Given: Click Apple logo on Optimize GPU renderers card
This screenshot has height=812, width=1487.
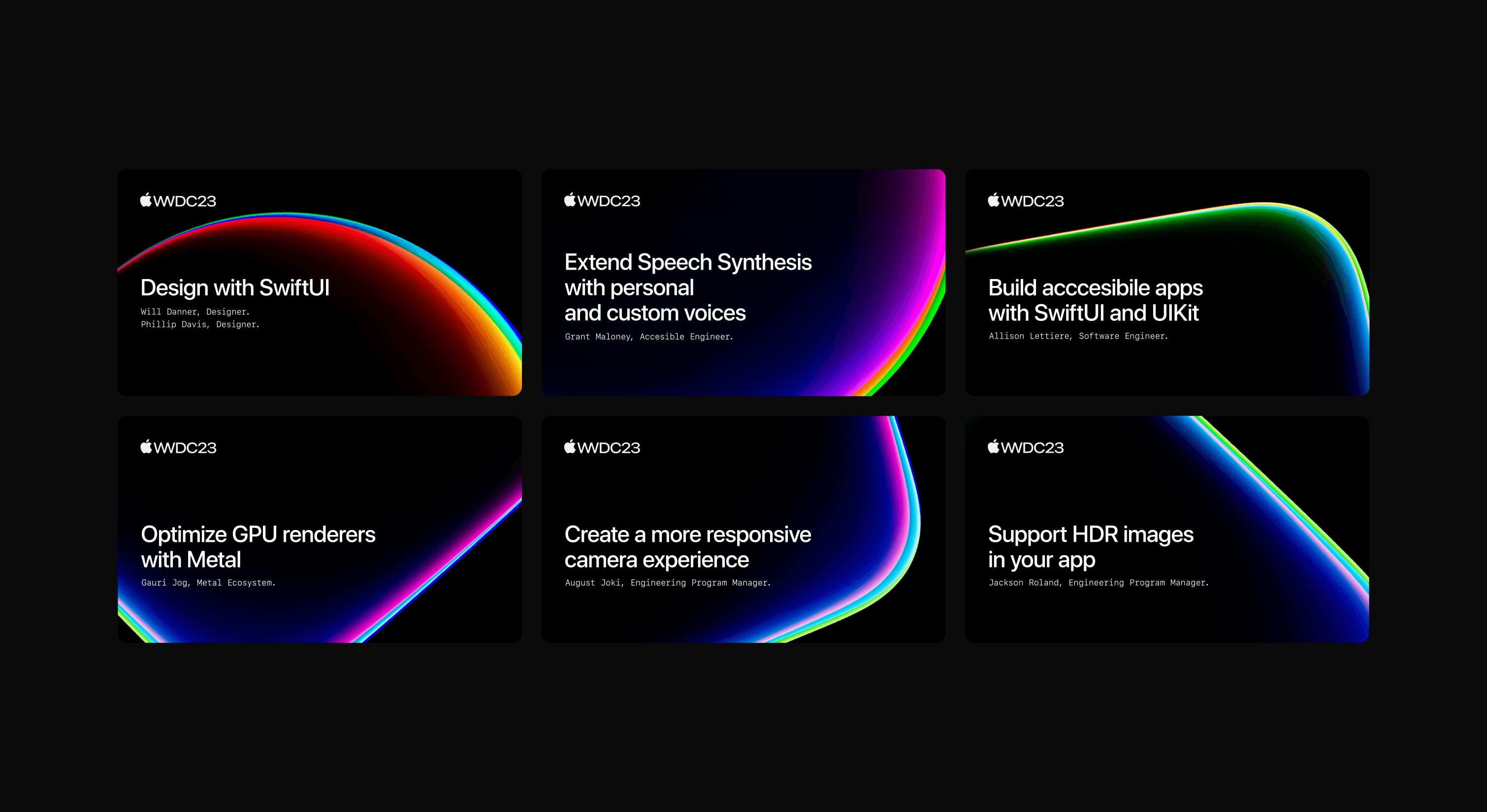Looking at the screenshot, I should 146,446.
